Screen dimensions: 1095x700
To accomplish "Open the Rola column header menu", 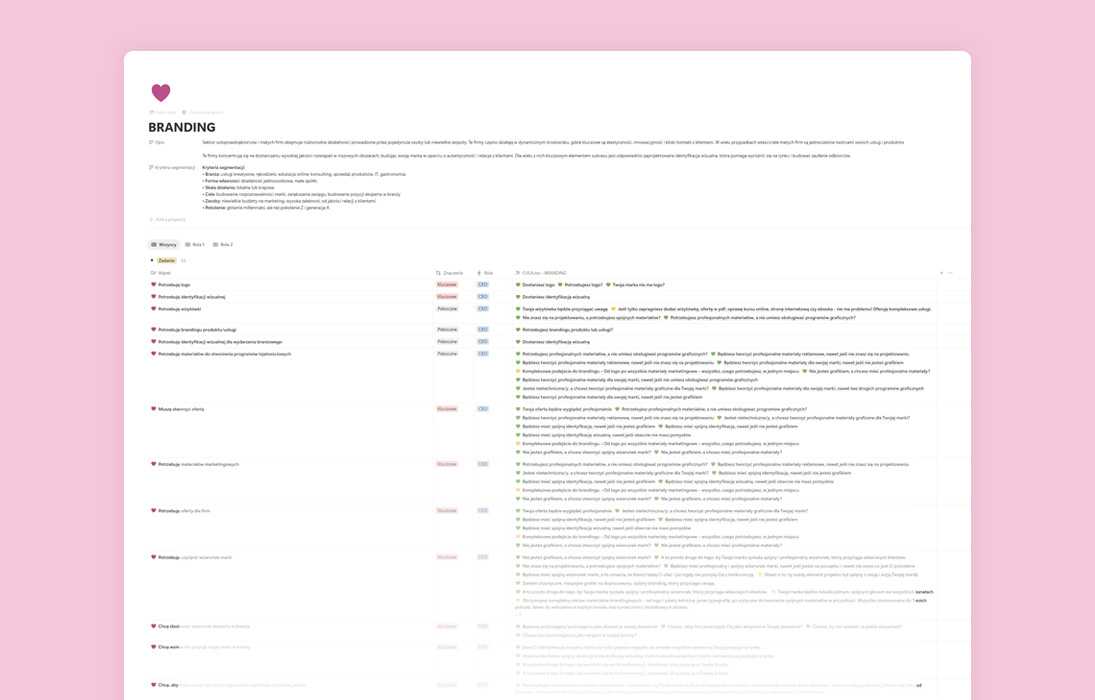I will coord(485,273).
